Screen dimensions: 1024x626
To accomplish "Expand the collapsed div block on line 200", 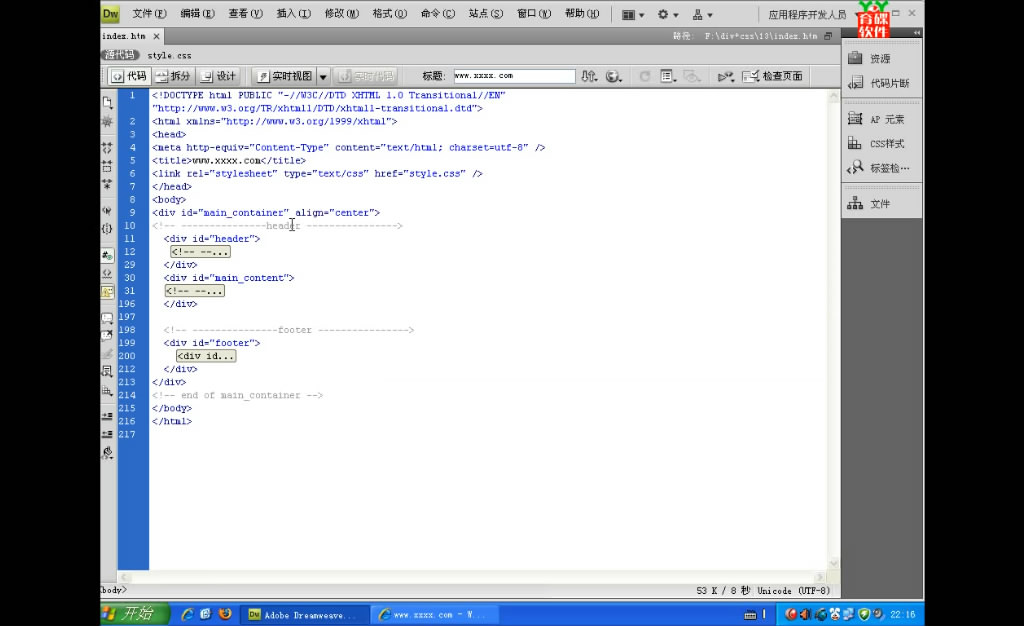I will pos(206,356).
